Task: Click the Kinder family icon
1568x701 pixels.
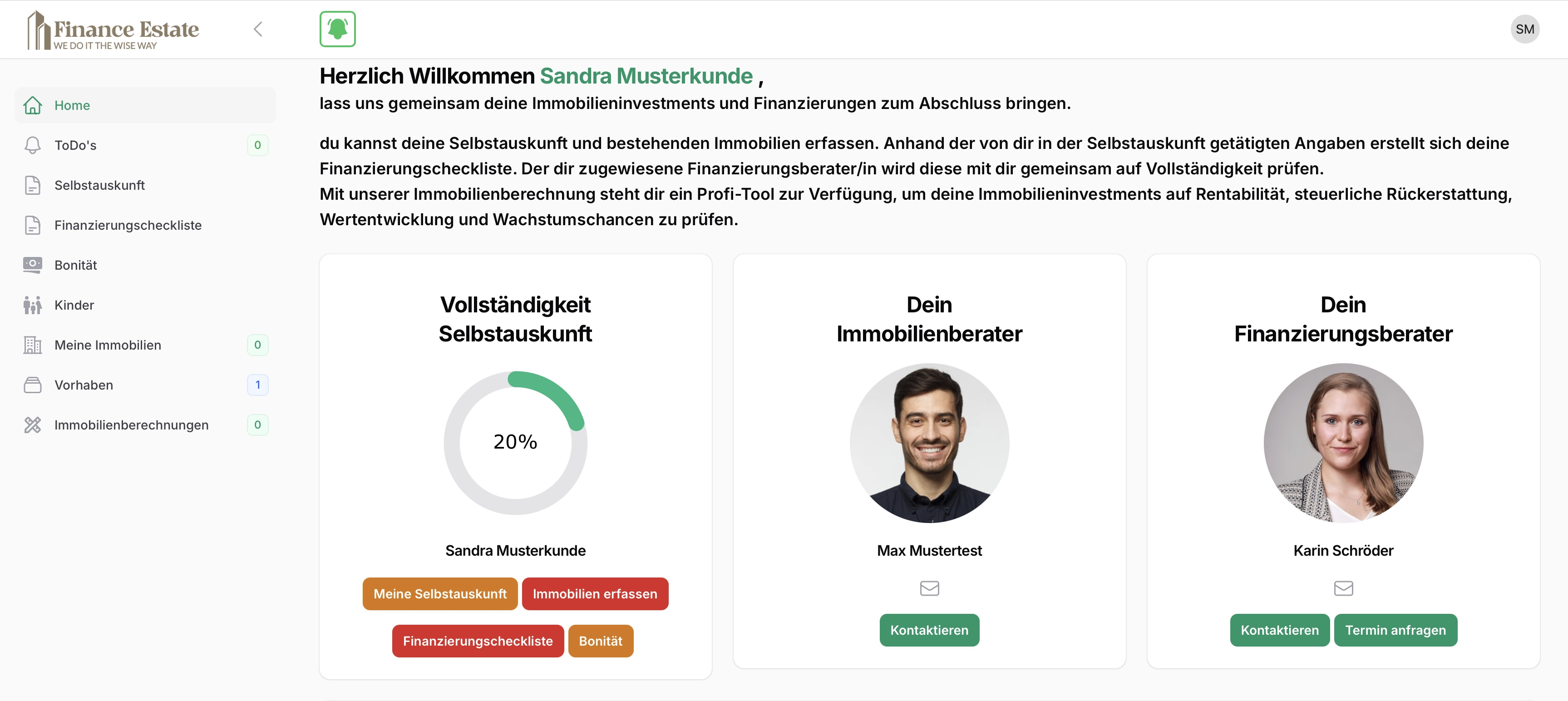Action: tap(32, 306)
